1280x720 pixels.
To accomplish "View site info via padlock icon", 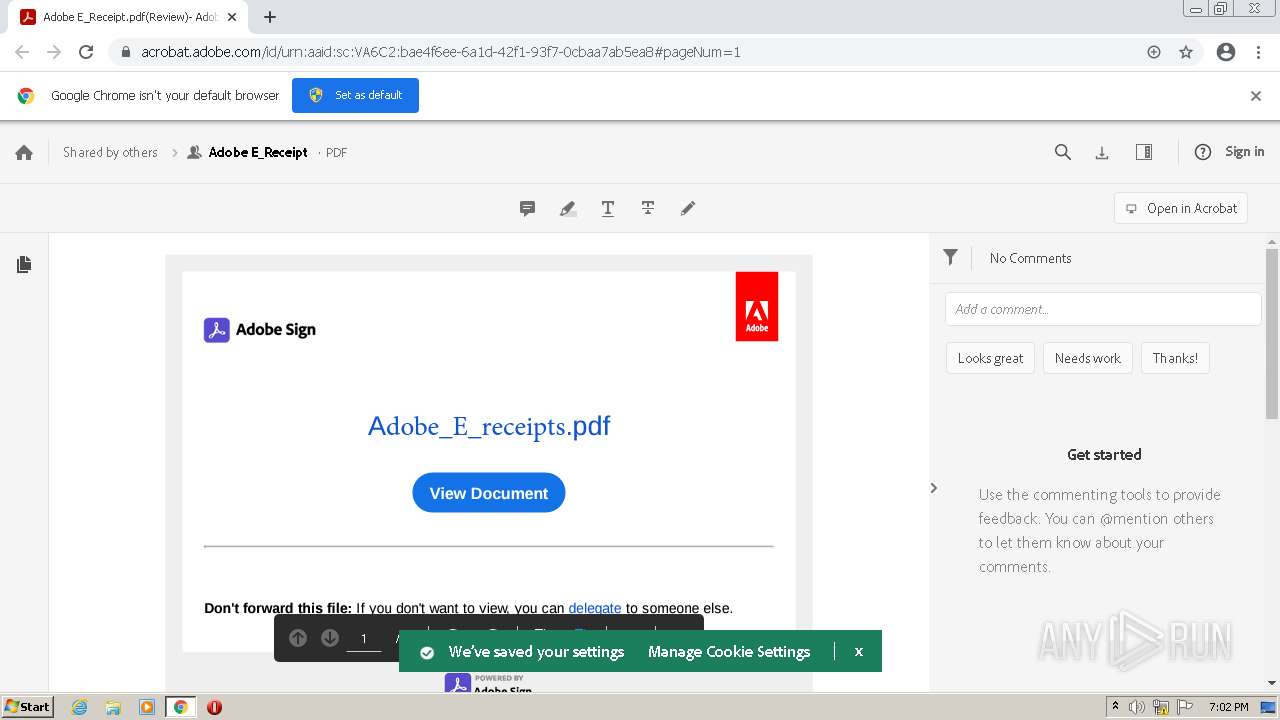I will point(126,52).
